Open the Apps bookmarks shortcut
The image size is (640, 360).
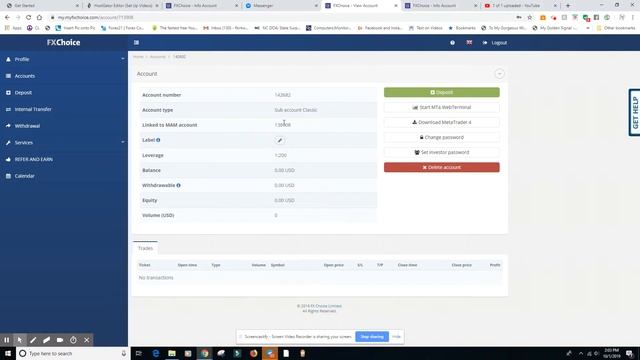13,28
